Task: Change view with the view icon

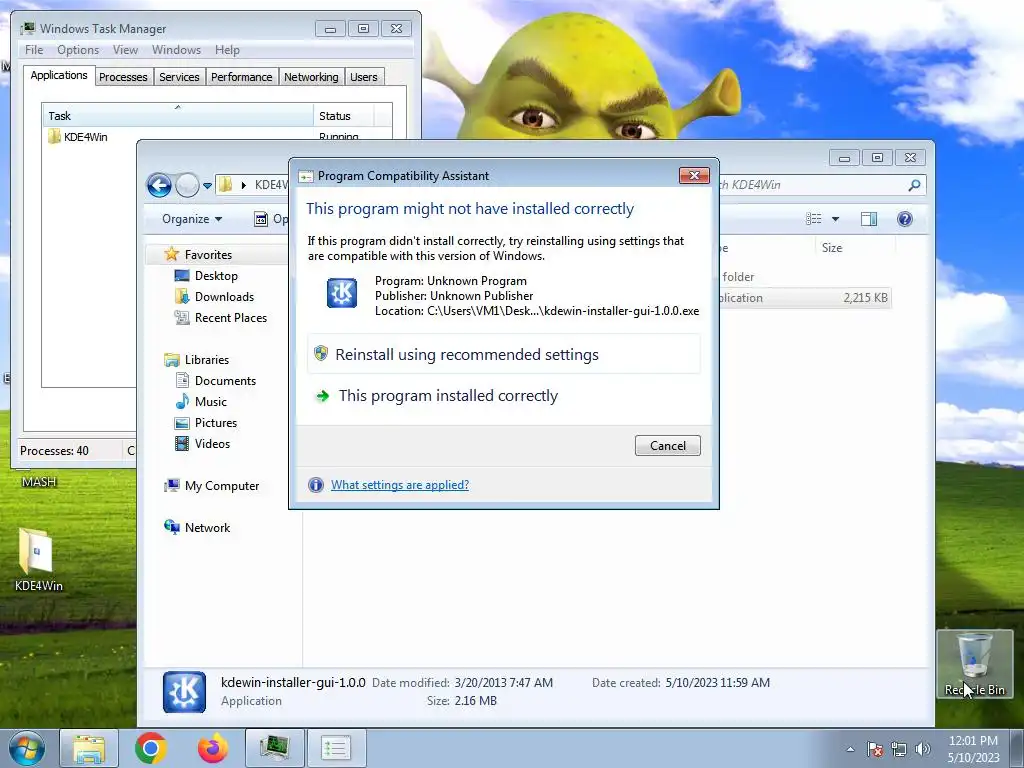Action: pyautogui.click(x=813, y=219)
